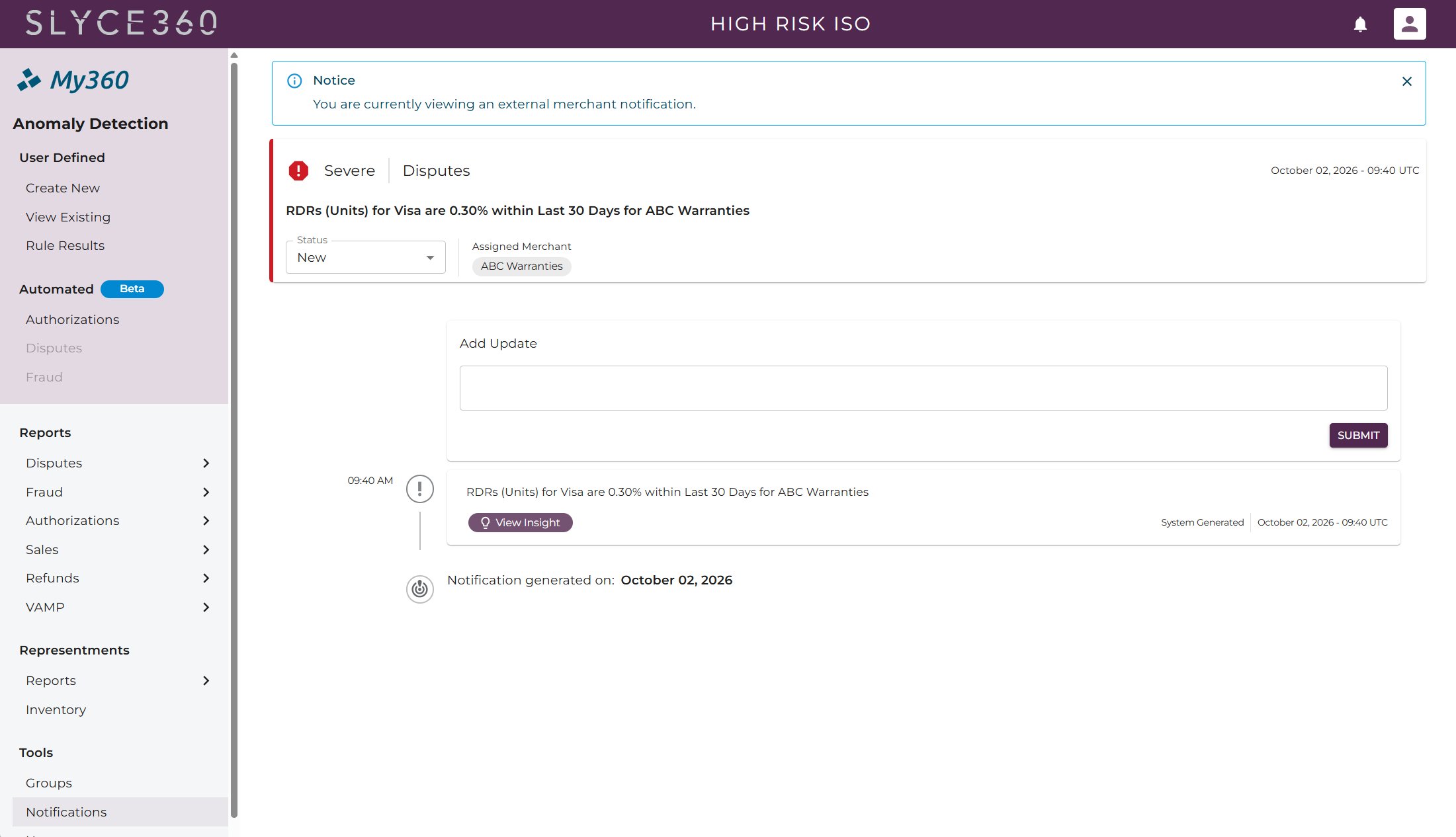Click the bold RDRs (Units) alert headline

517,210
